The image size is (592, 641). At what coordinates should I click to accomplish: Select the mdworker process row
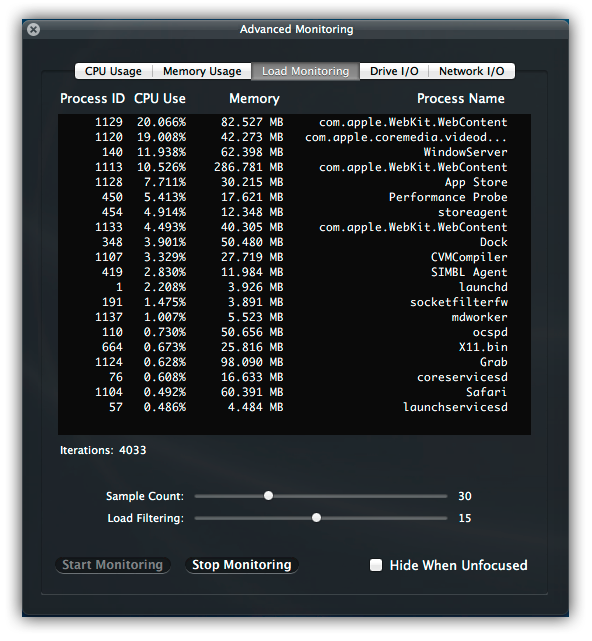294,317
